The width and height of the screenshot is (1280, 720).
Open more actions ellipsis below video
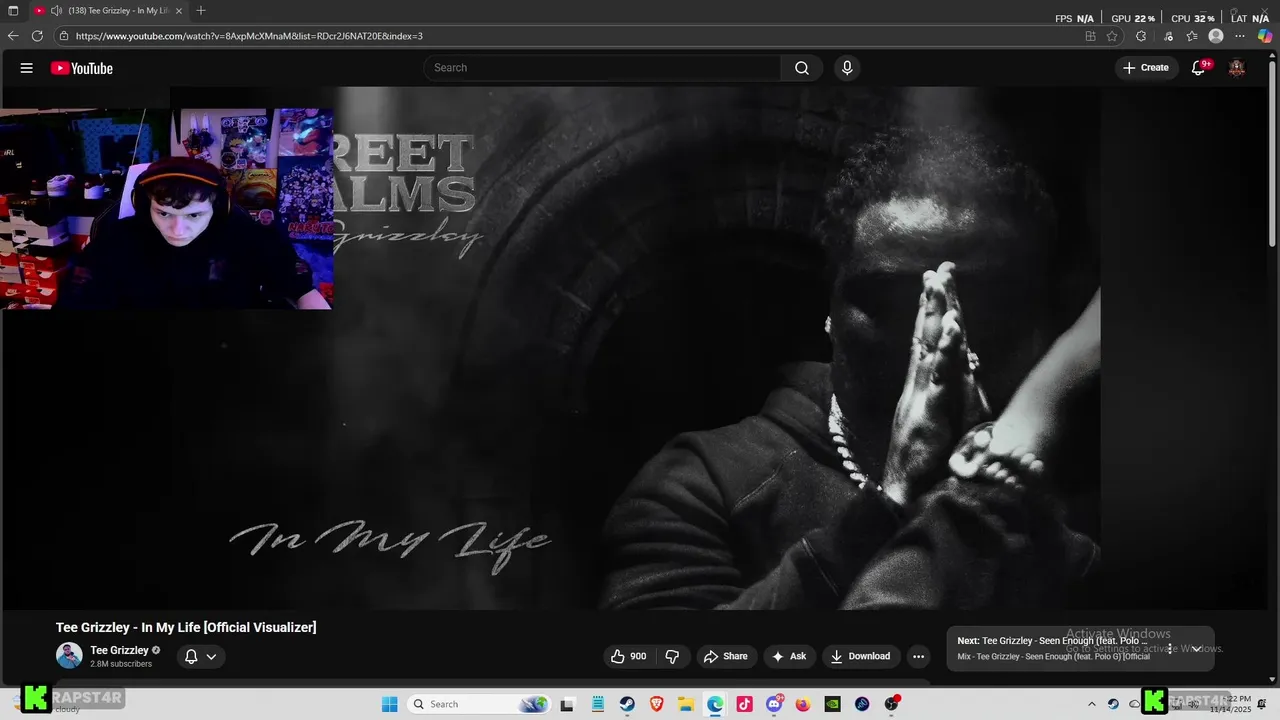pos(918,656)
